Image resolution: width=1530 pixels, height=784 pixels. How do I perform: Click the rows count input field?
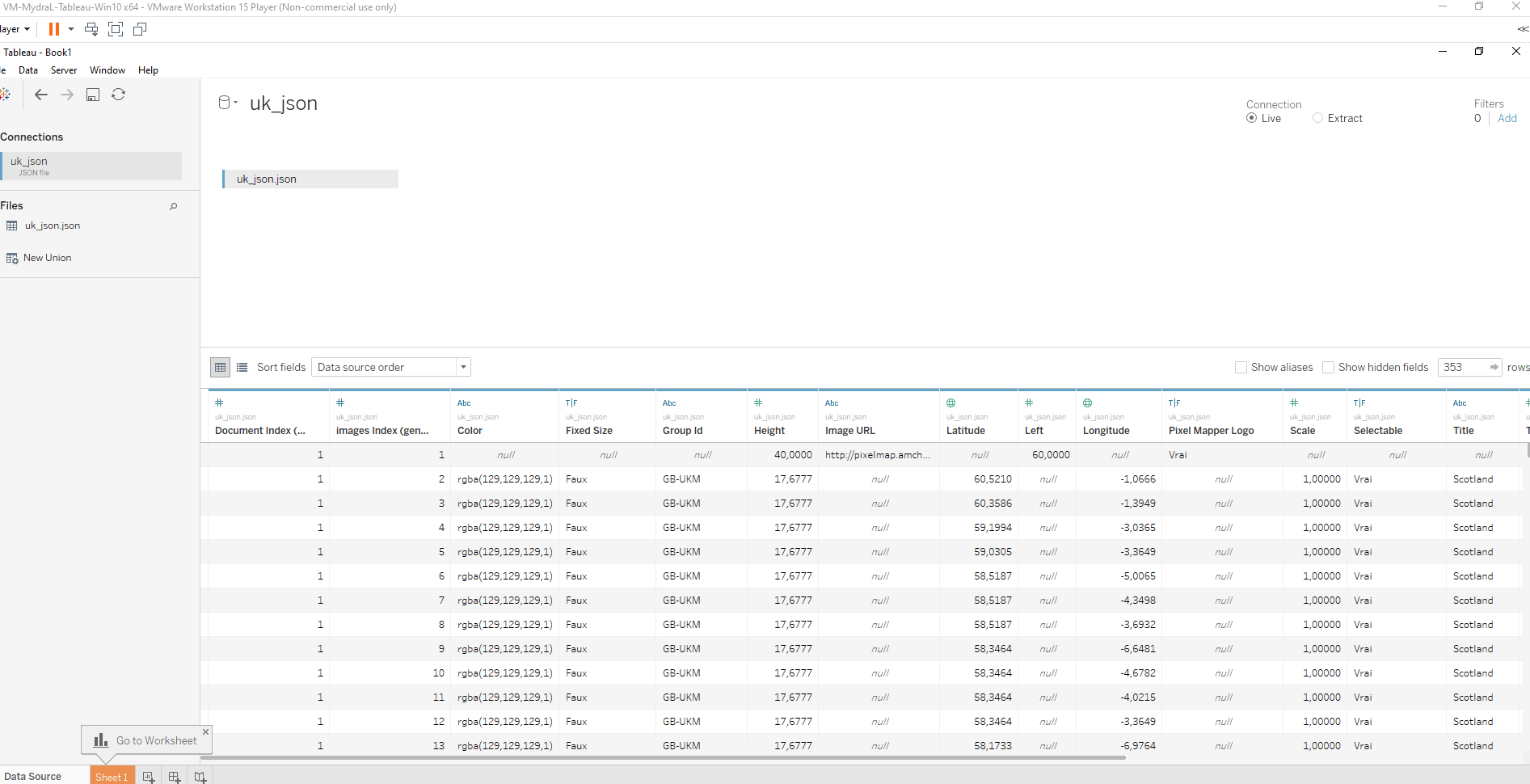click(1463, 367)
